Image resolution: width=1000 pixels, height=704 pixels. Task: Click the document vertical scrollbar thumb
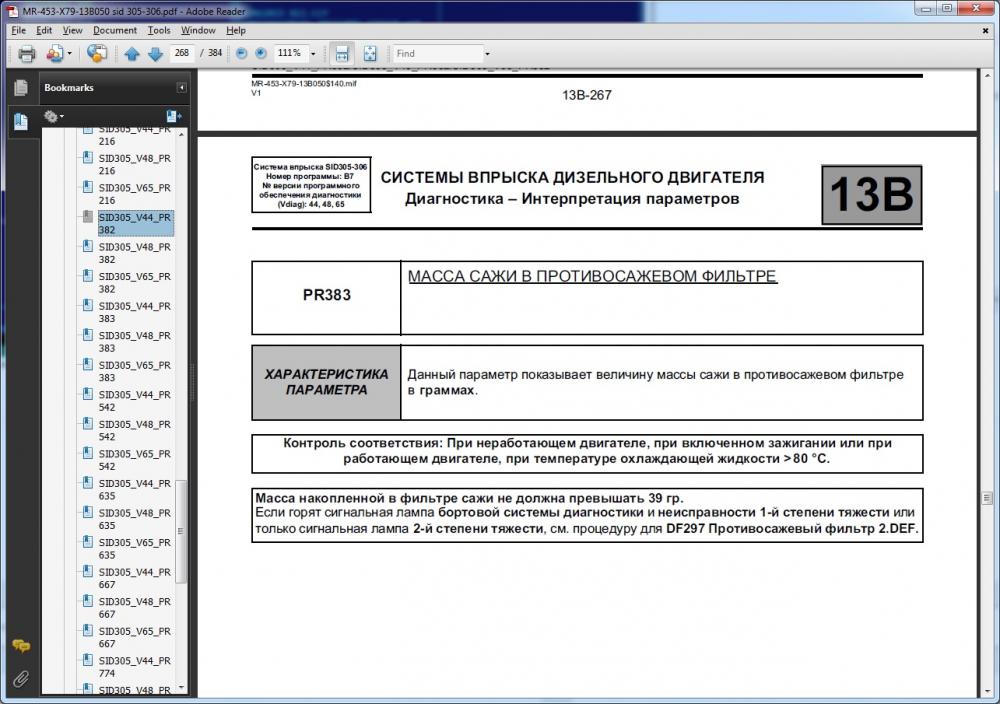point(987,497)
